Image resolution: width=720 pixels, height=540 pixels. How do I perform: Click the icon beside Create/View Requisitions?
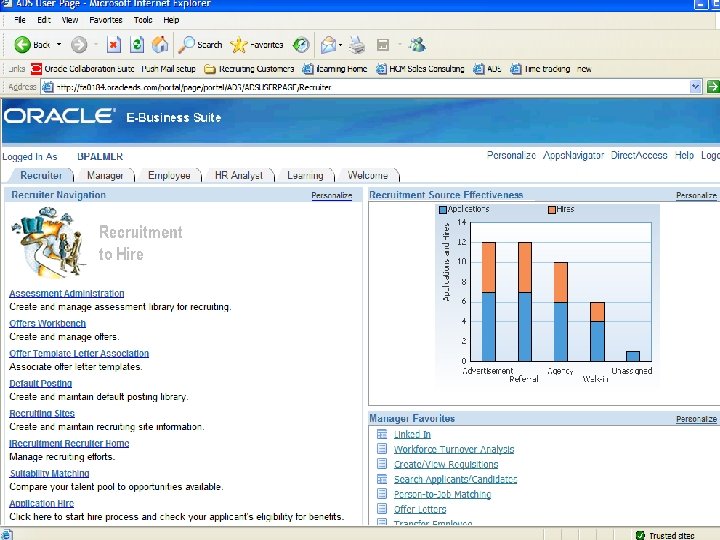point(382,464)
